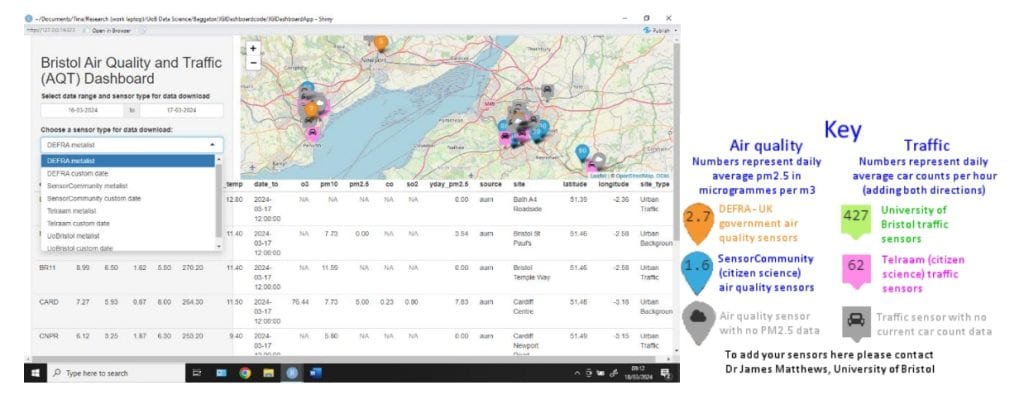The height and width of the screenshot is (395, 1024).
Task: Click the site_type column header
Action: 654,185
